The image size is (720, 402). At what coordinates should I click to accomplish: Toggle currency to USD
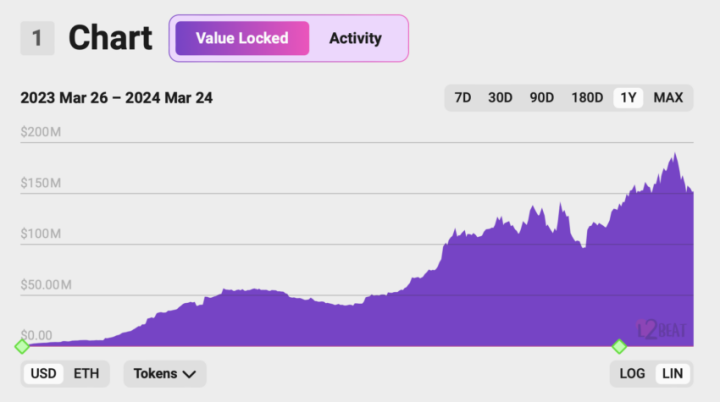click(43, 374)
